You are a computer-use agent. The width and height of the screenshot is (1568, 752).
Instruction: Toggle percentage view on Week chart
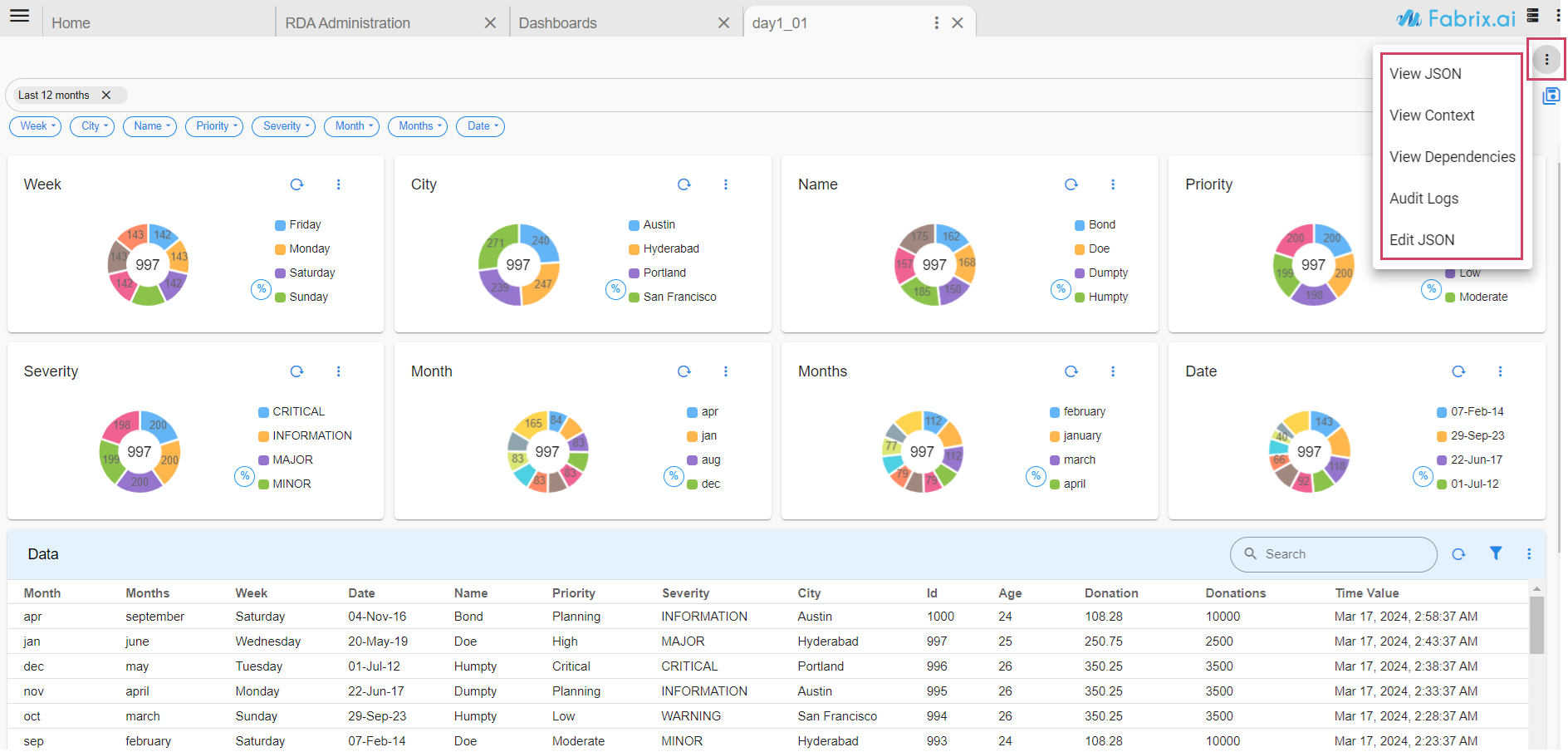click(261, 289)
